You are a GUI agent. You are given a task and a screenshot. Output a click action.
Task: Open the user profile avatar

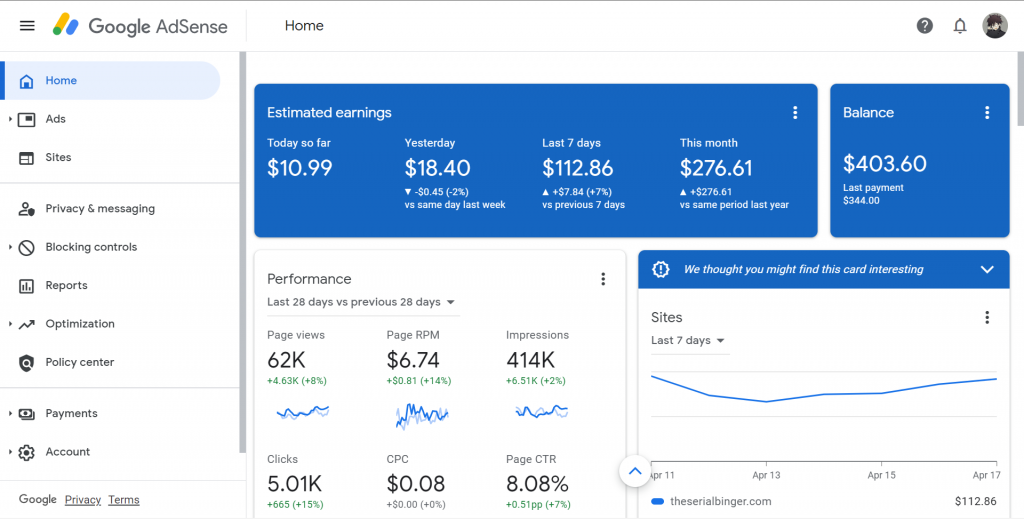click(x=995, y=26)
